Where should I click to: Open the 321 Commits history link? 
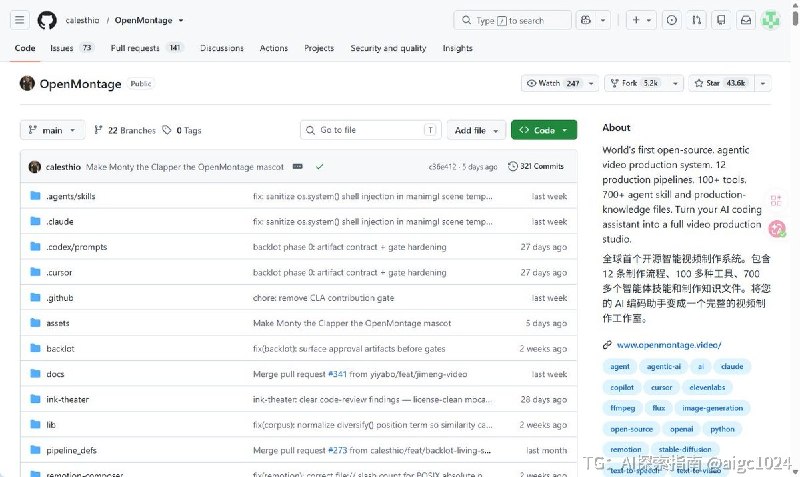[x=536, y=166]
